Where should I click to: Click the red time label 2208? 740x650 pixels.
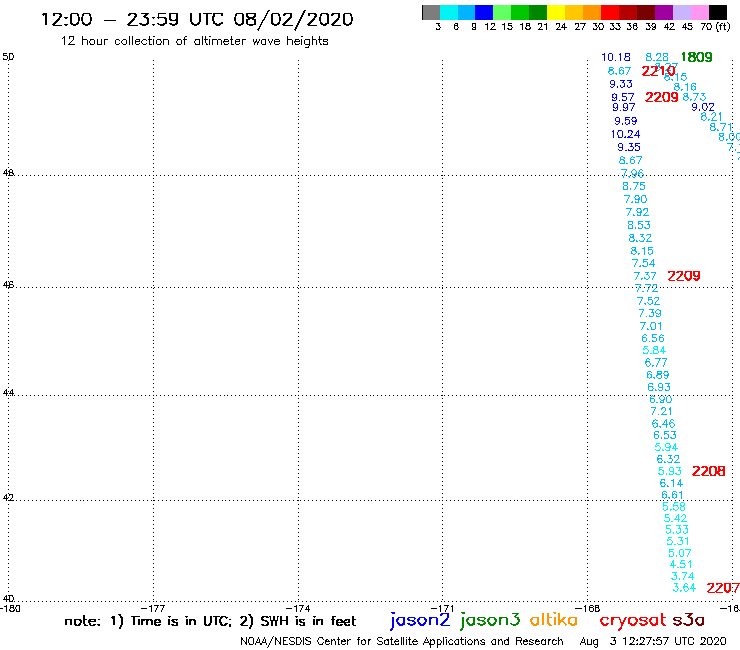[708, 471]
